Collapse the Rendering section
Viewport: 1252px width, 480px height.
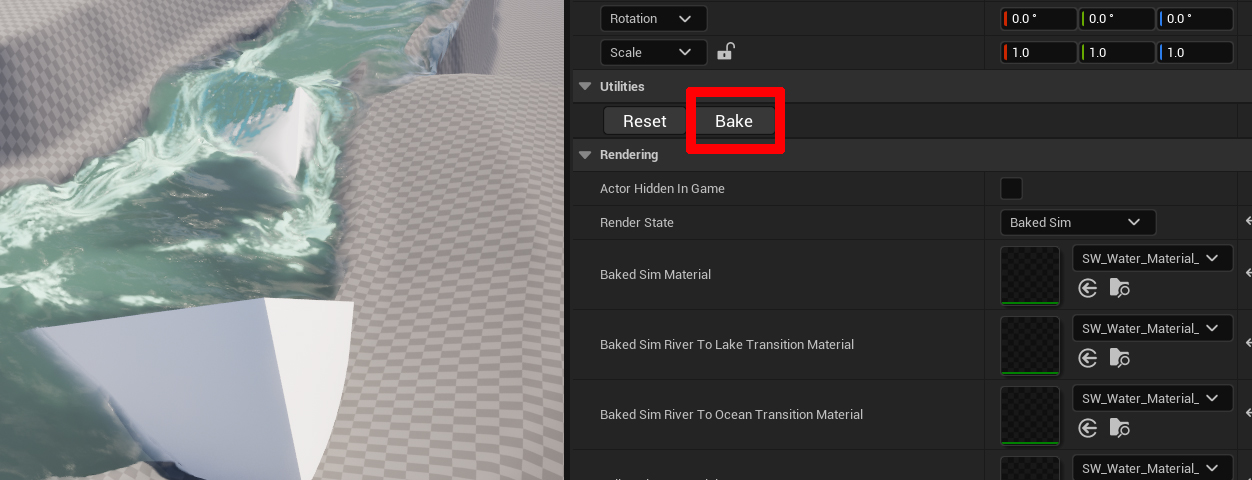click(x=585, y=155)
